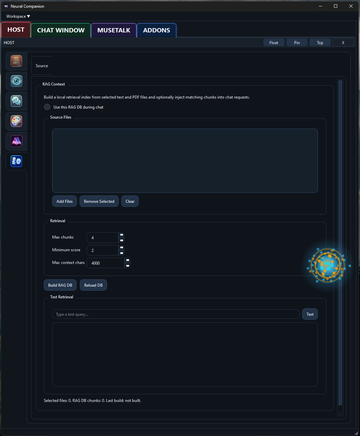
Task: Click the Build RAG DB button
Action: pyautogui.click(x=60, y=285)
